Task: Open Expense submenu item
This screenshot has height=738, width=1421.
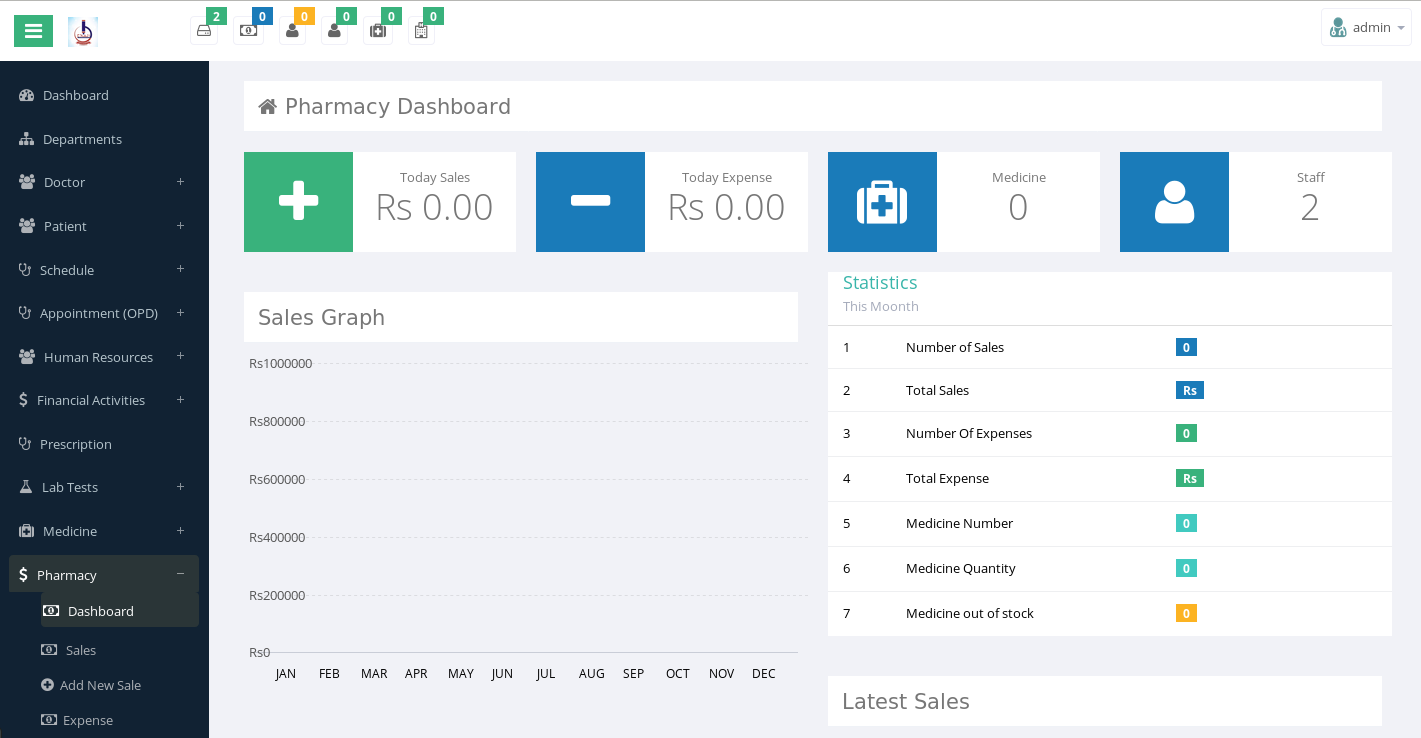Action: click(x=120, y=720)
